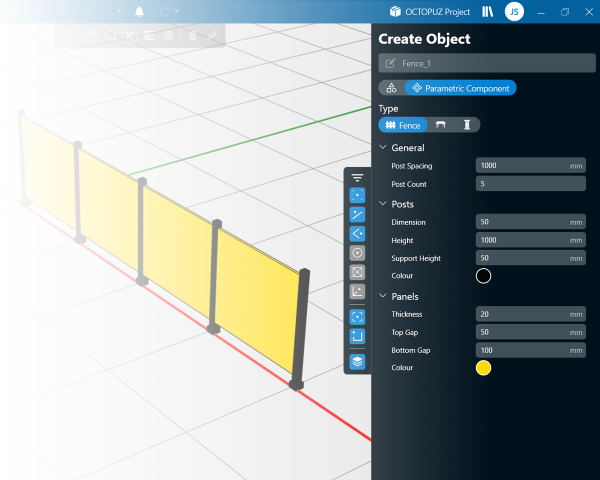Open the JS user account button
Image resolution: width=600 pixels, height=480 pixels.
[513, 12]
